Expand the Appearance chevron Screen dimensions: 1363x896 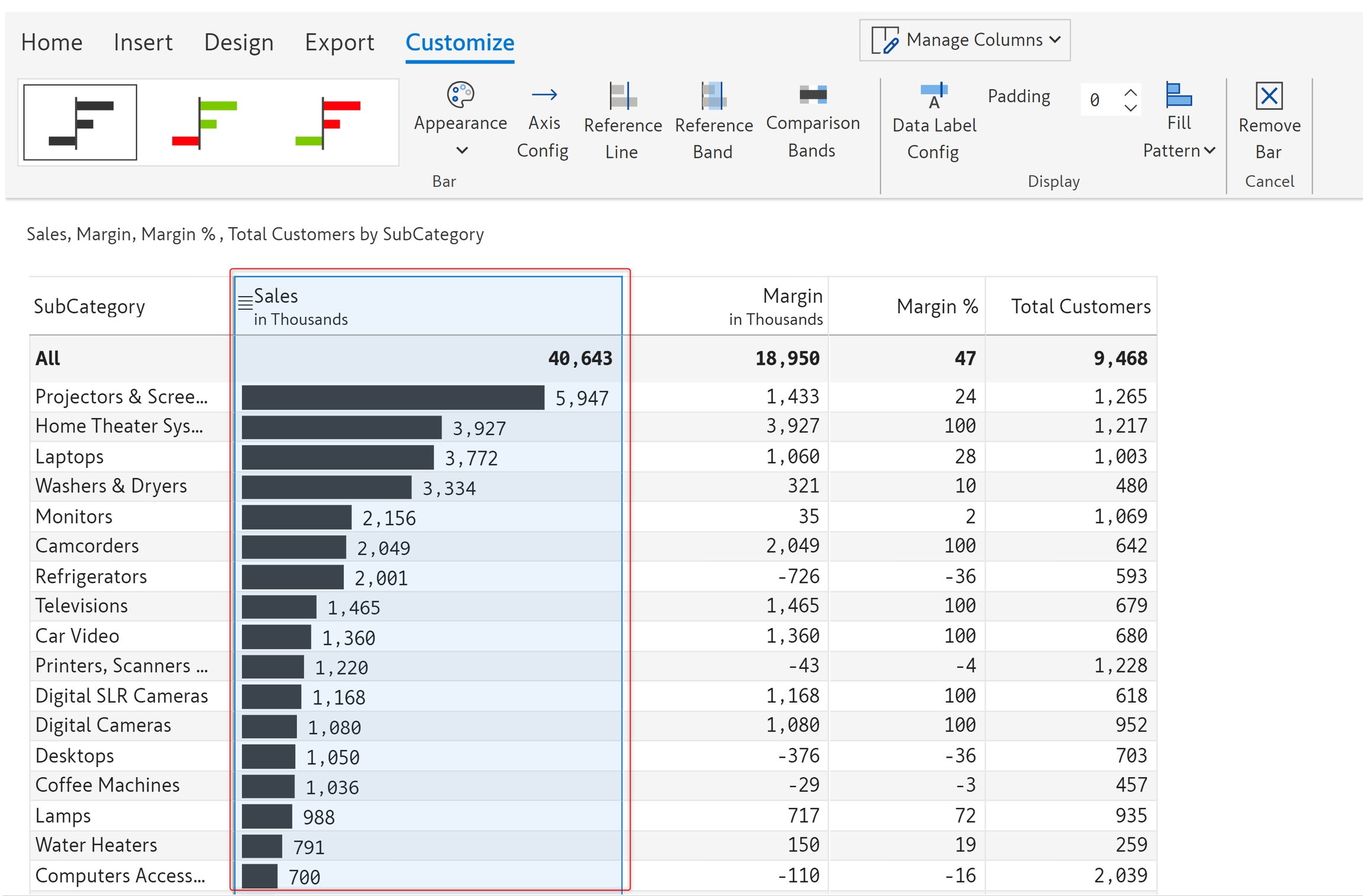pos(462,151)
